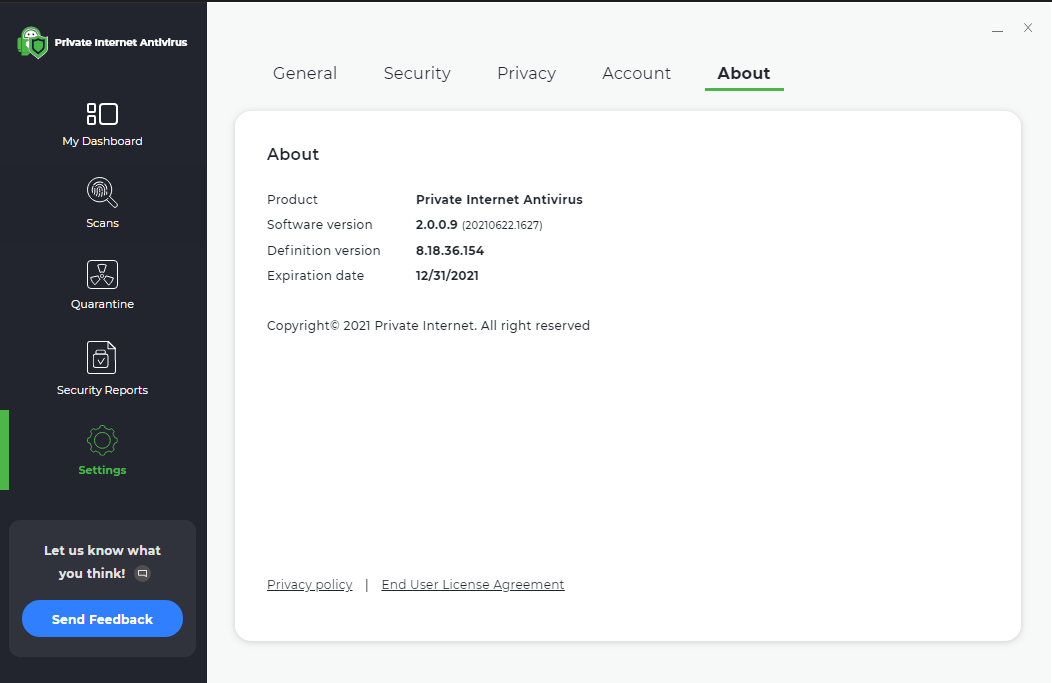Minimize the antivirus window
Viewport: 1052px width, 683px height.
click(997, 30)
